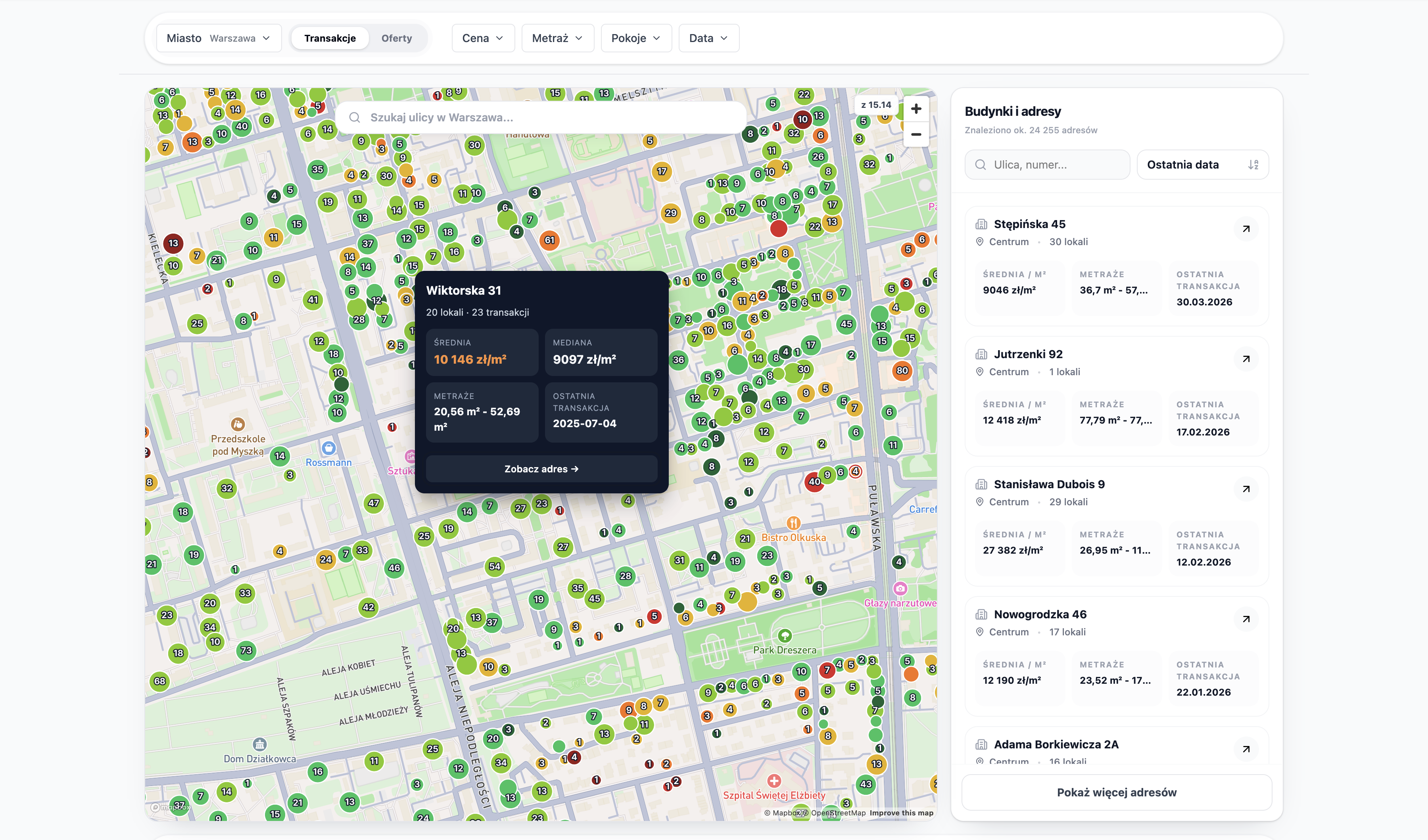Click the green 45 marker near Puławska
This screenshot has width=1428, height=840.
point(846,324)
